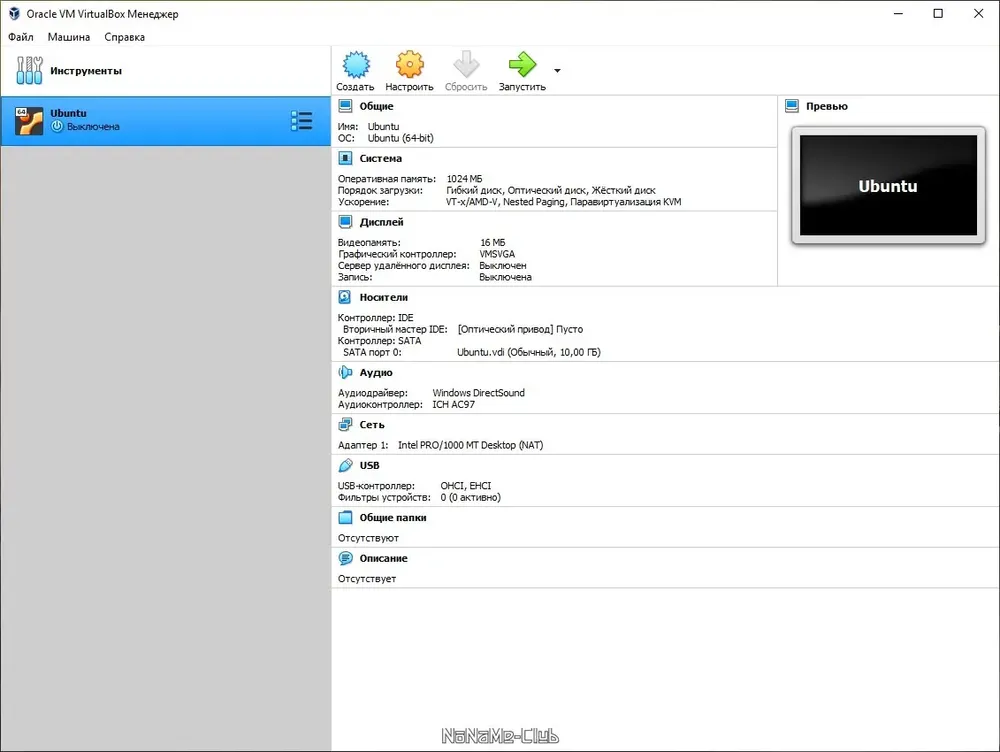Open the Общие settings heading link

point(376,107)
